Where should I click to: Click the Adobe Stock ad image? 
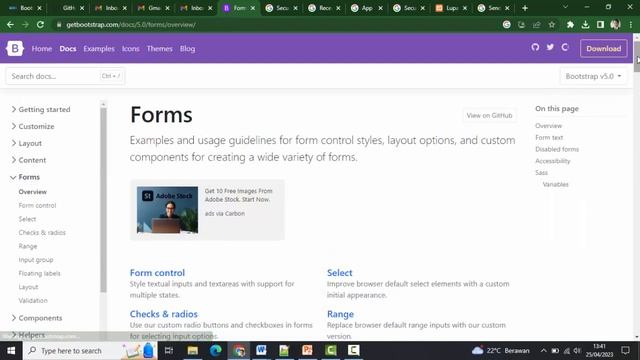(x=167, y=210)
